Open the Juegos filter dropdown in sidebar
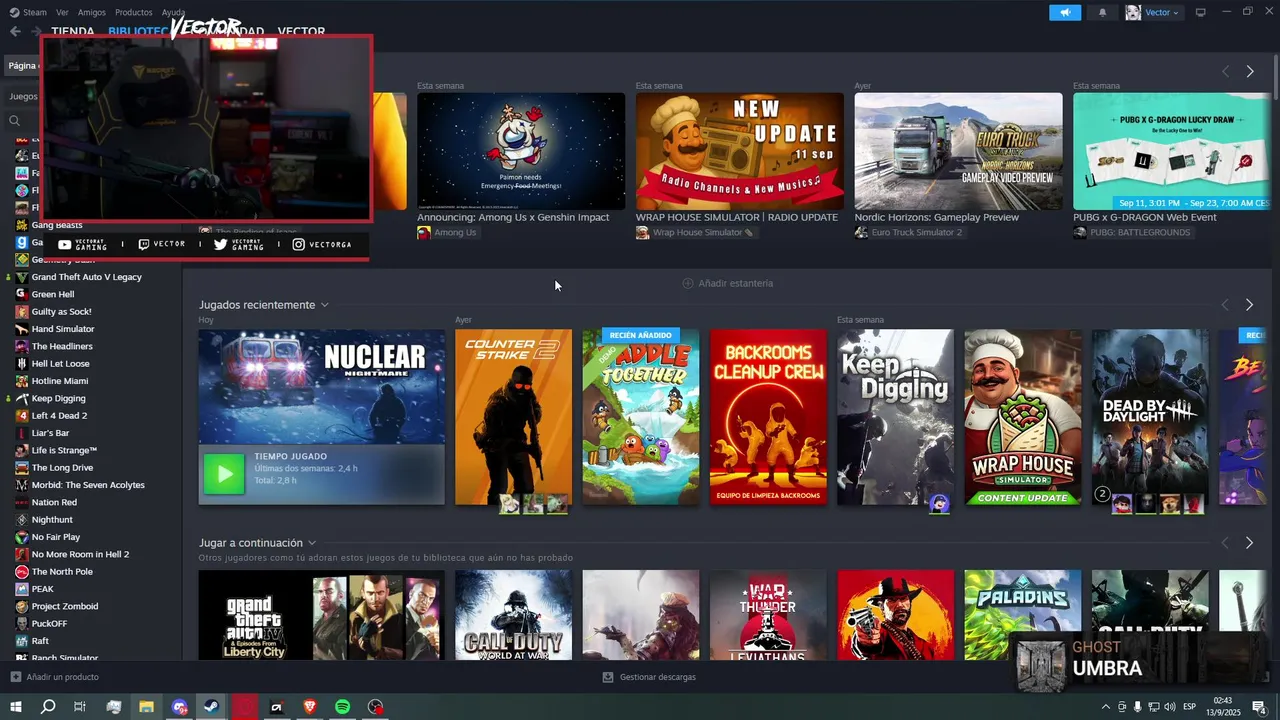The image size is (1280, 720). click(24, 97)
